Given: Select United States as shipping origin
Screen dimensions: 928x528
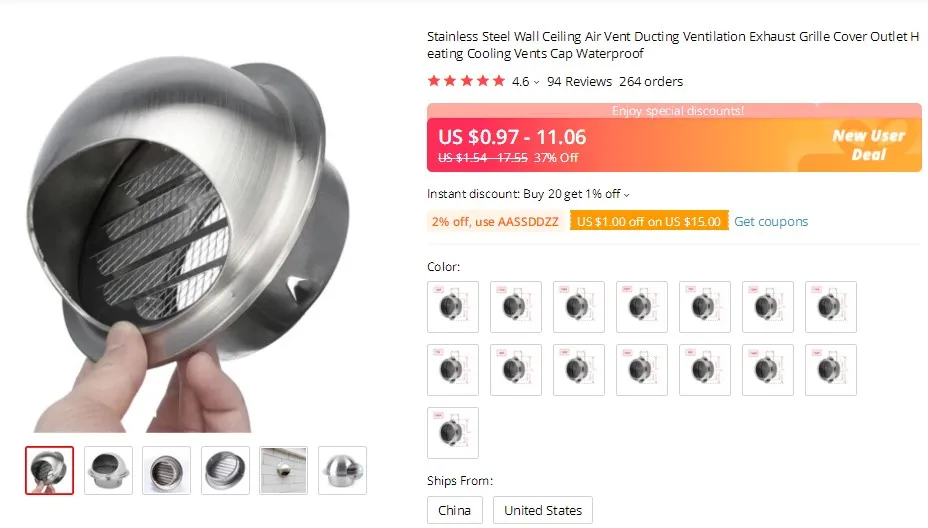Looking at the screenshot, I should point(543,510).
